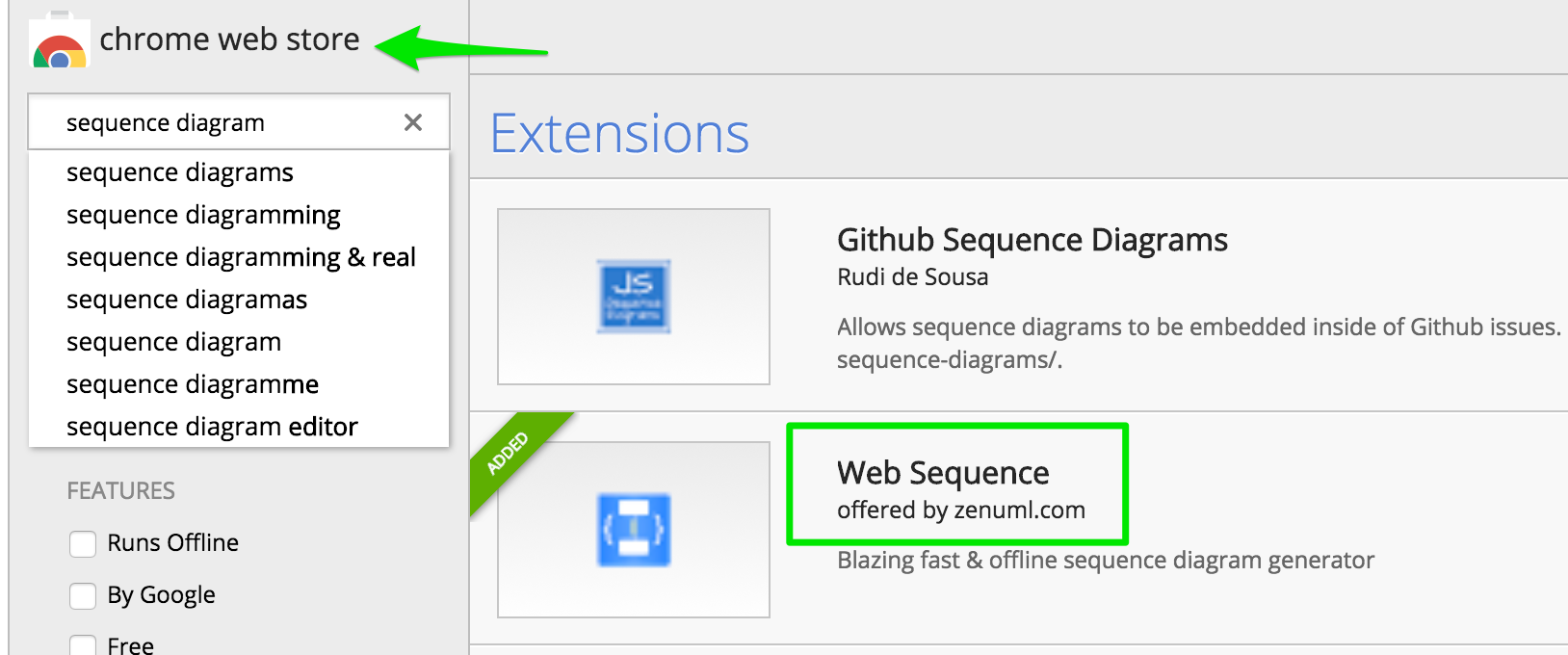Click the Extensions section heading
Viewport: 1568px width, 655px height.
pos(620,133)
